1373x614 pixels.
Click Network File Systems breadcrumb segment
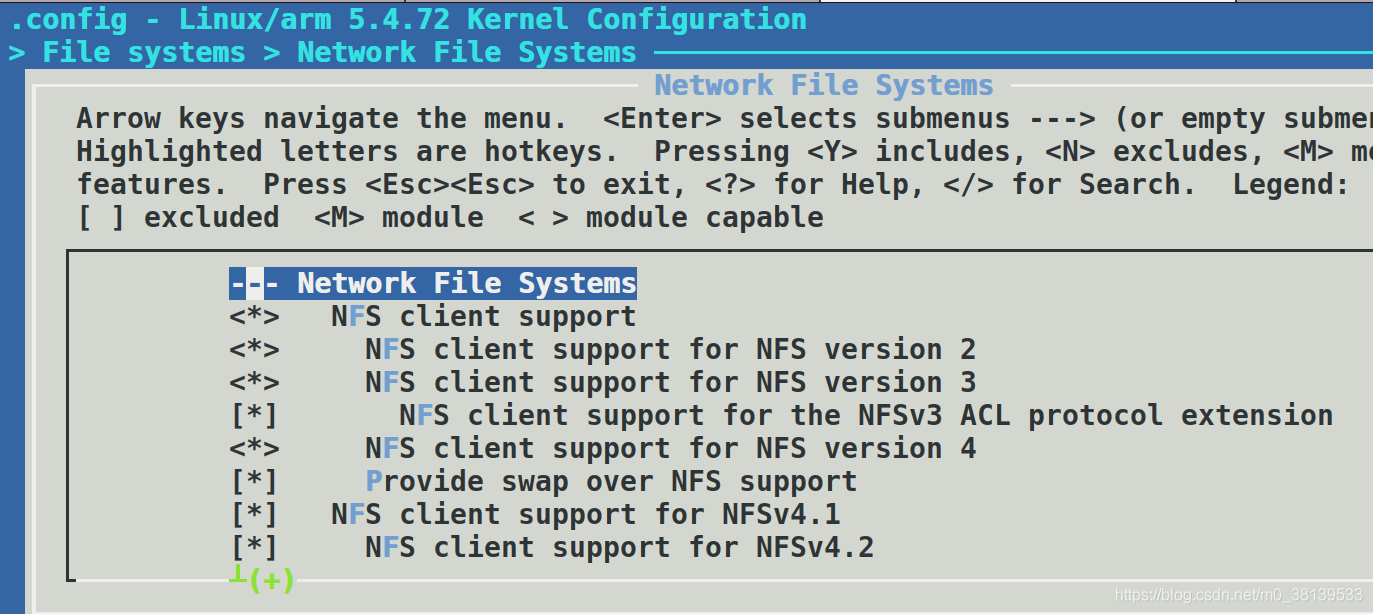[467, 53]
